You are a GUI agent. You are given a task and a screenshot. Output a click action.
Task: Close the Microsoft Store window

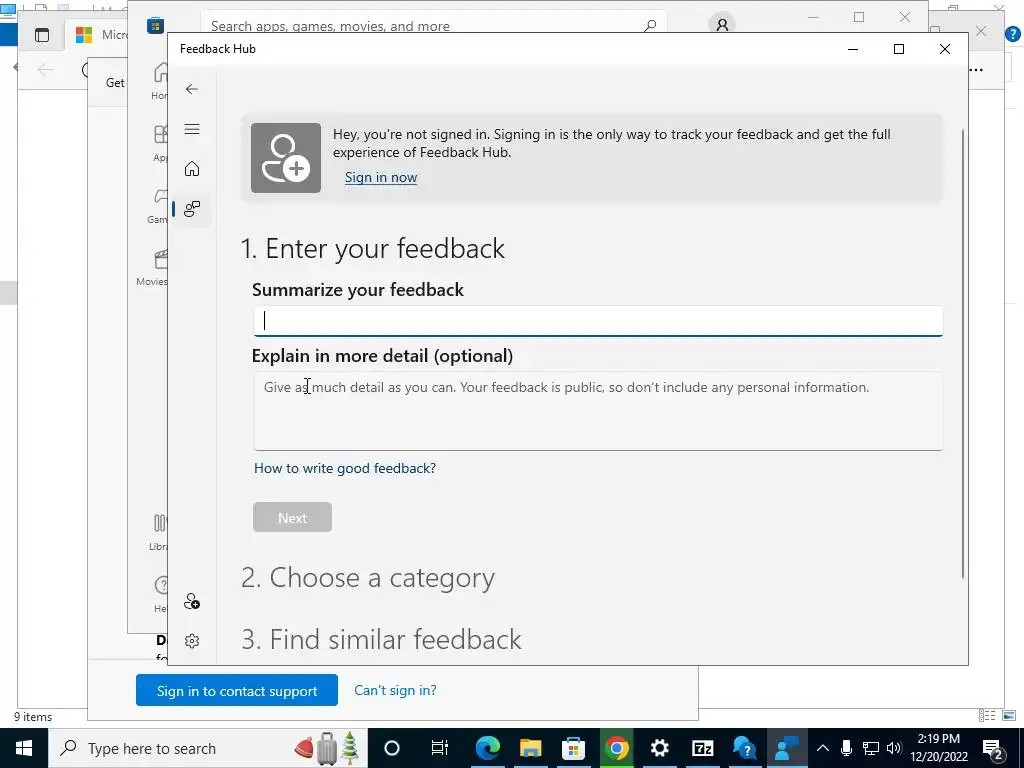click(x=904, y=17)
